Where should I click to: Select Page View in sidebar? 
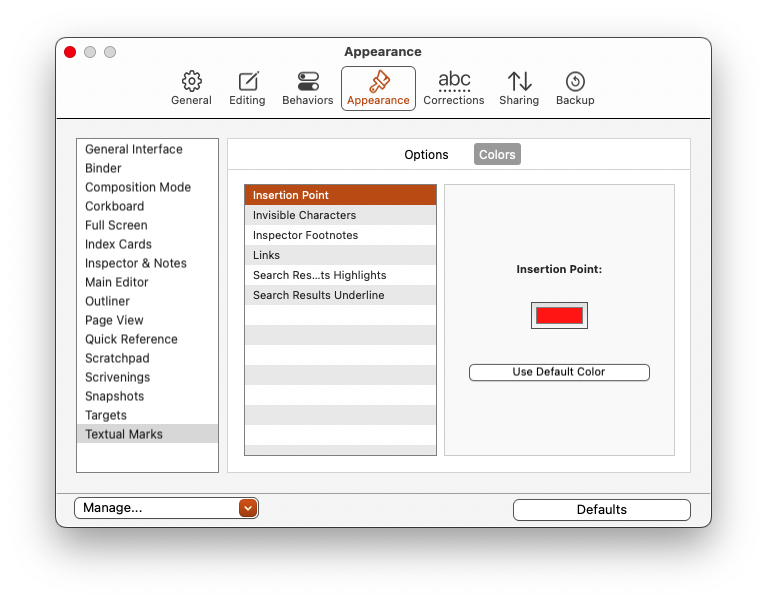click(x=147, y=321)
